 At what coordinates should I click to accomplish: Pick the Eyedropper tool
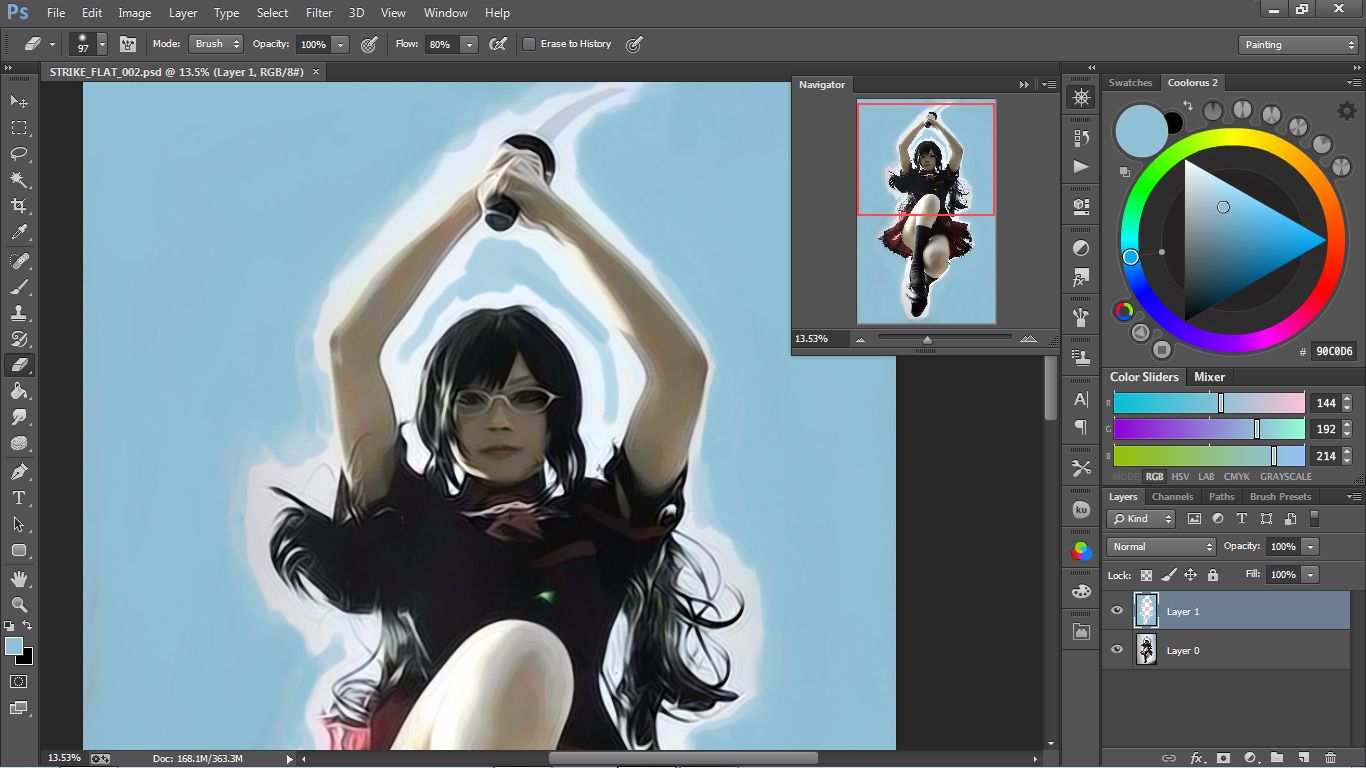(x=19, y=232)
